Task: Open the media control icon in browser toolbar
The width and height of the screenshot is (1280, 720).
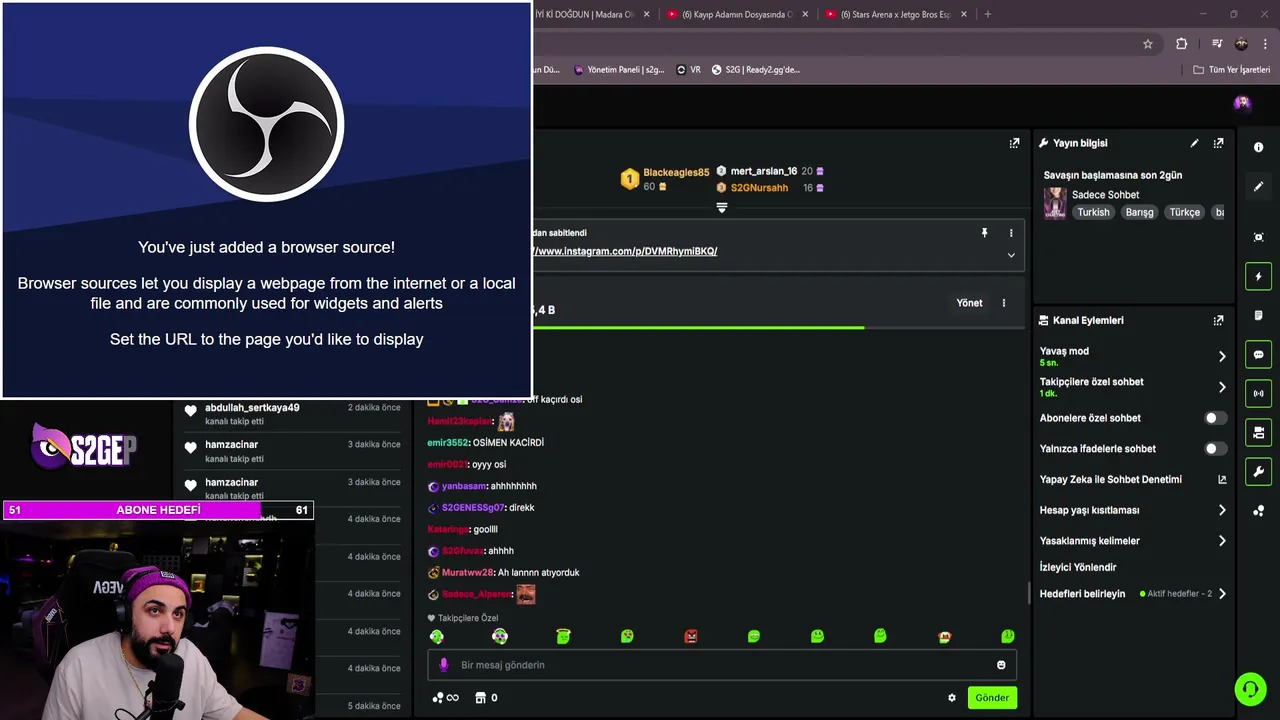Action: pos(1217,44)
